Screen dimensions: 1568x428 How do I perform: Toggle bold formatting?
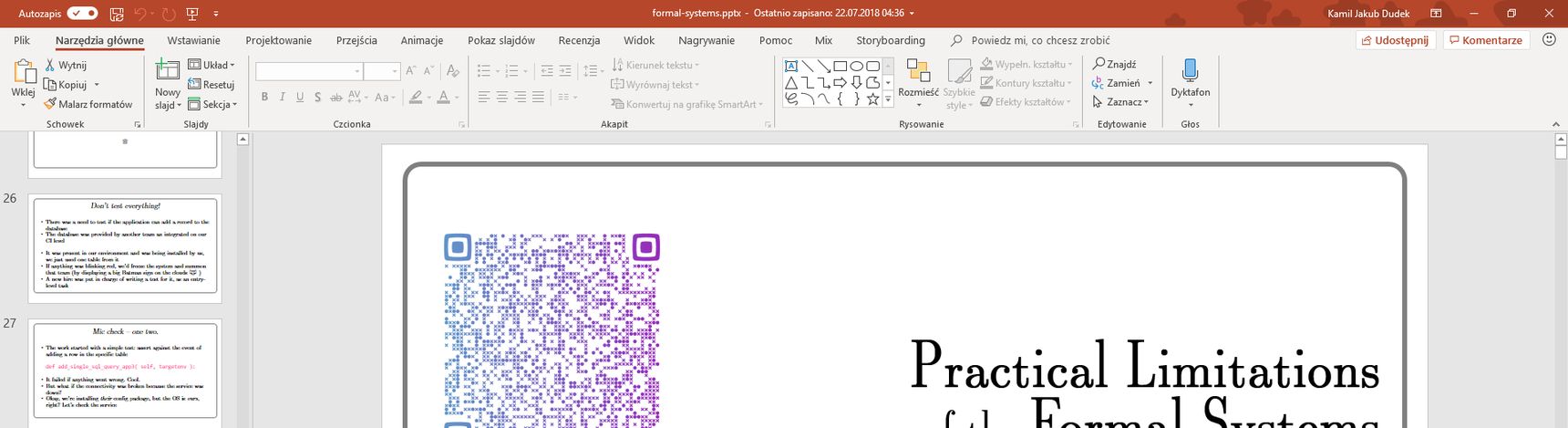(264, 97)
